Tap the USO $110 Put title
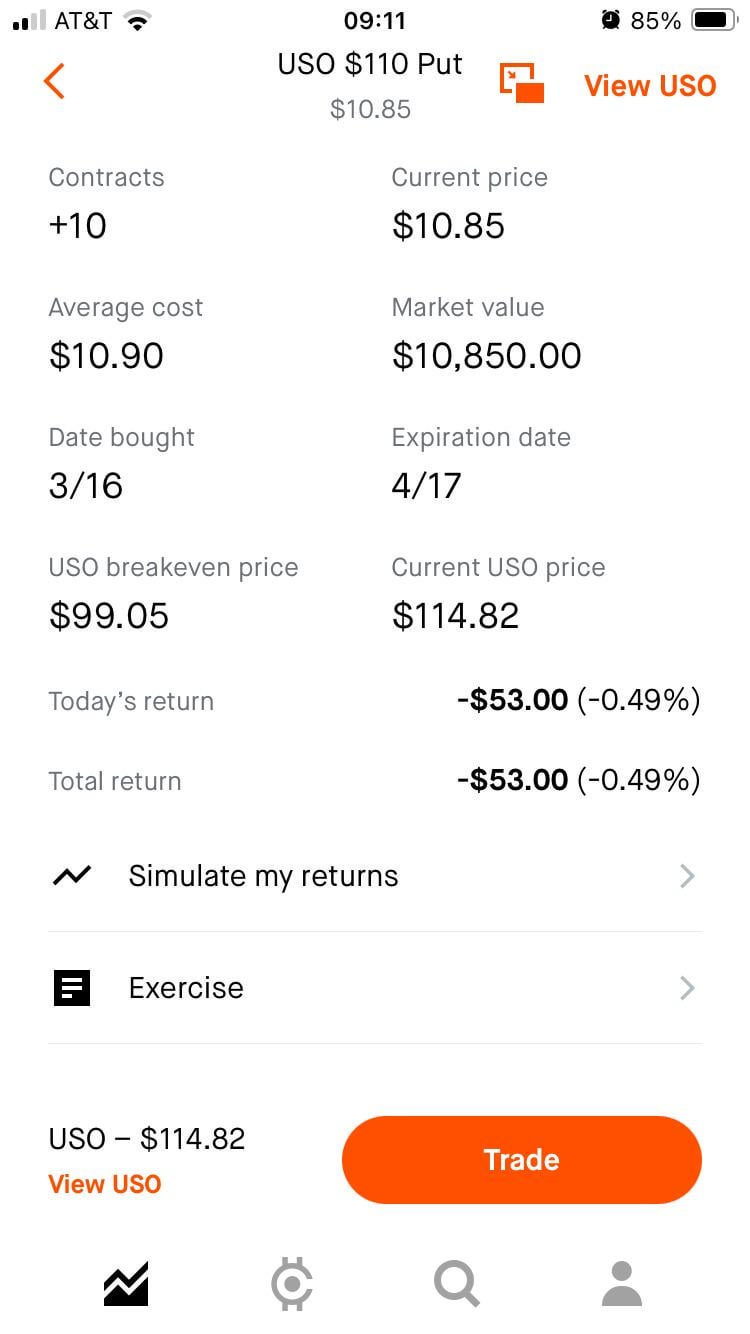Viewport: 750px width, 1334px height. coord(370,65)
